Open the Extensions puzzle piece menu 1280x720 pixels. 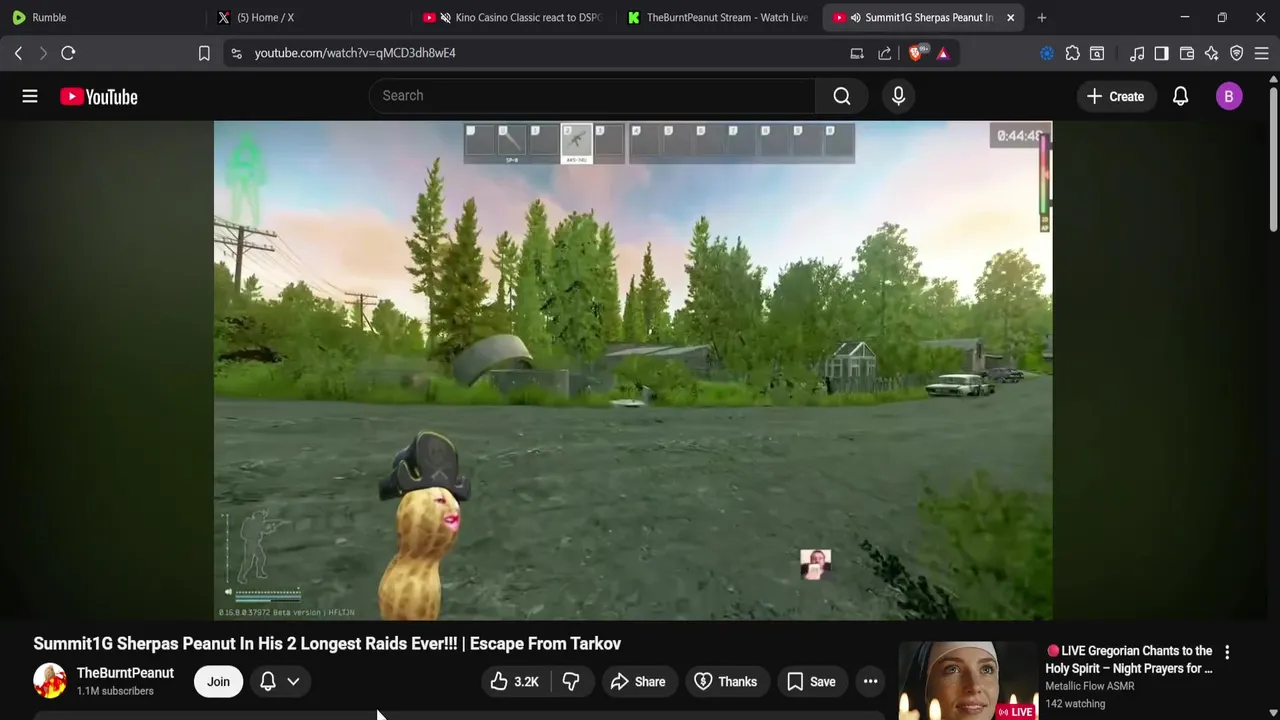(x=1073, y=53)
